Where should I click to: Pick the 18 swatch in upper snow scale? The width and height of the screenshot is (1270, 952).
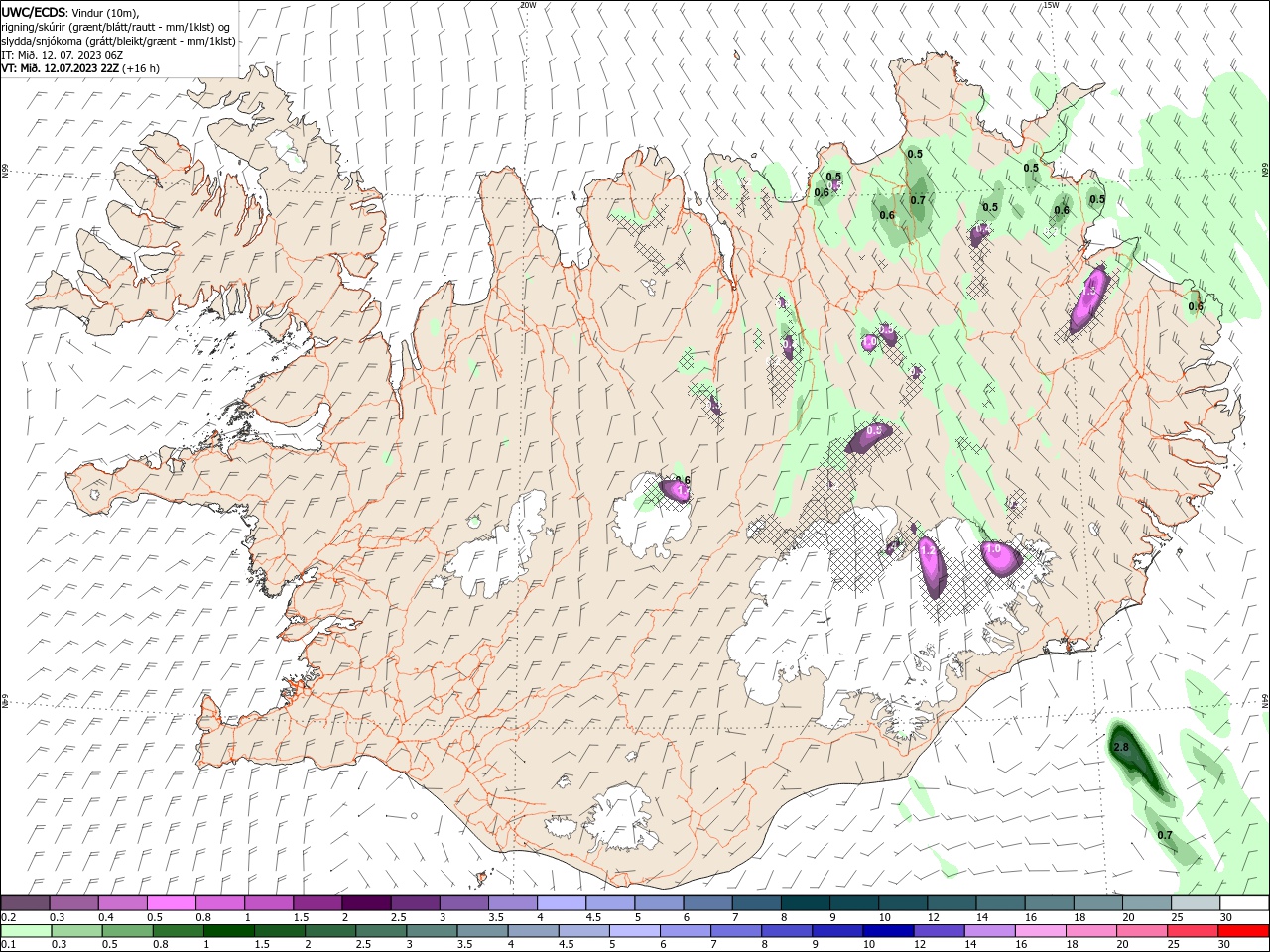click(1096, 903)
